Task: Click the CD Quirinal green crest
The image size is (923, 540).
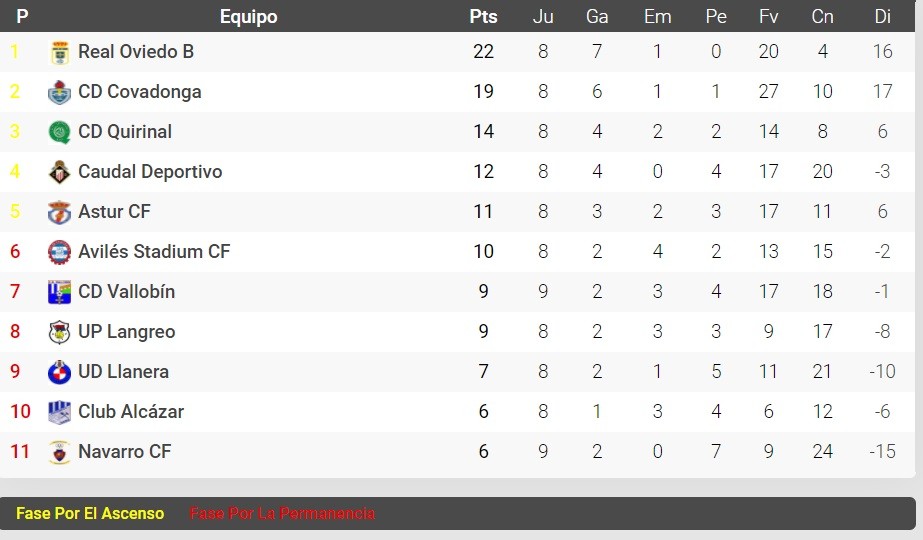Action: coord(59,132)
